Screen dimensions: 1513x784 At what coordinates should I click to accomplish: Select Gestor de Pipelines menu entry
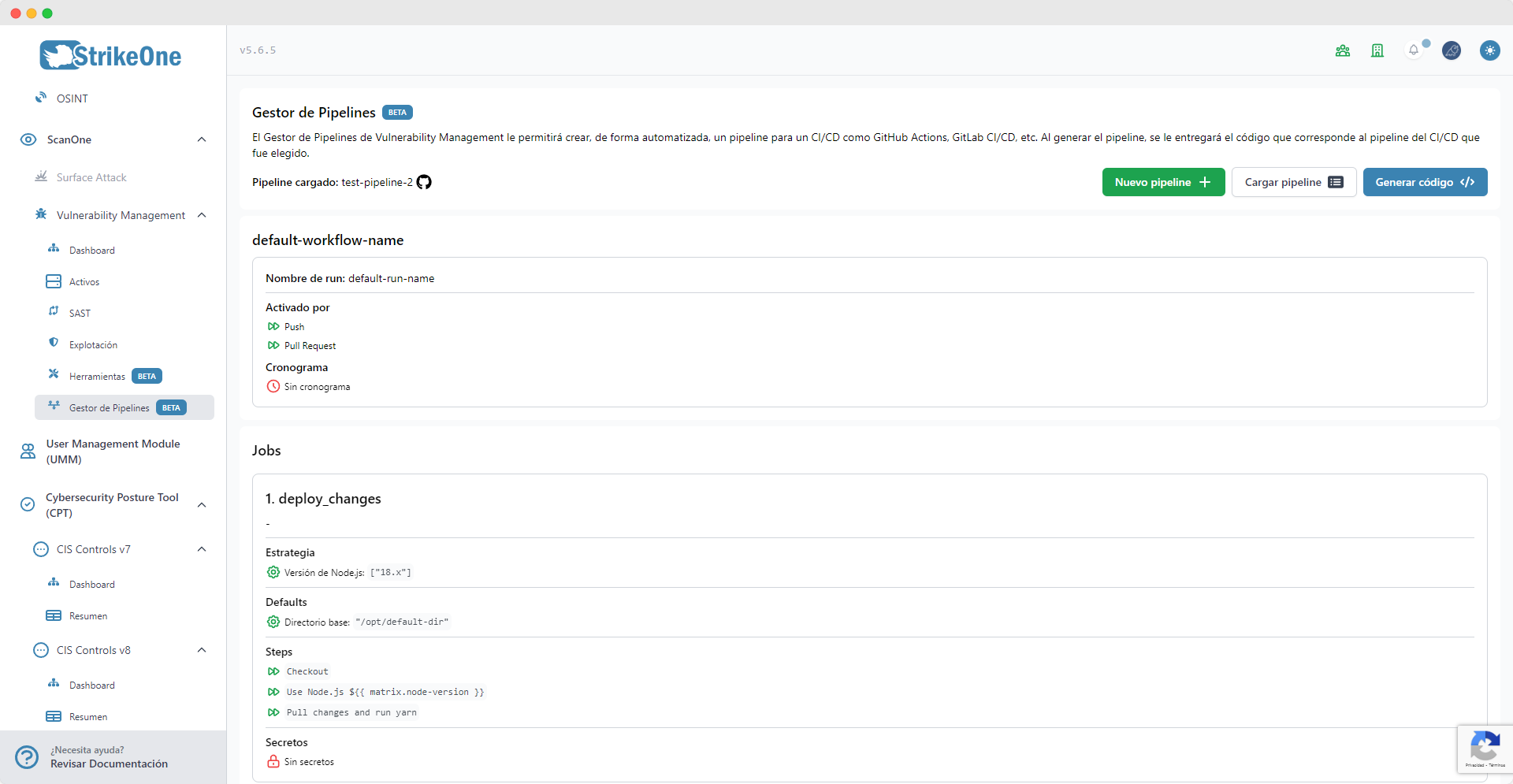[125, 407]
